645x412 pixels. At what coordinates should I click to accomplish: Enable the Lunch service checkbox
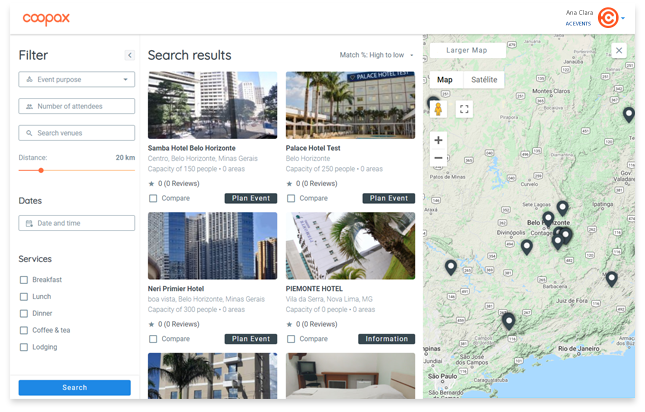click(x=24, y=296)
